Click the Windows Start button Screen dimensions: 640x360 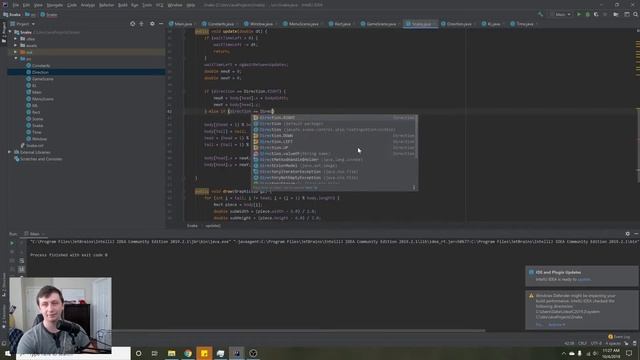8,353
